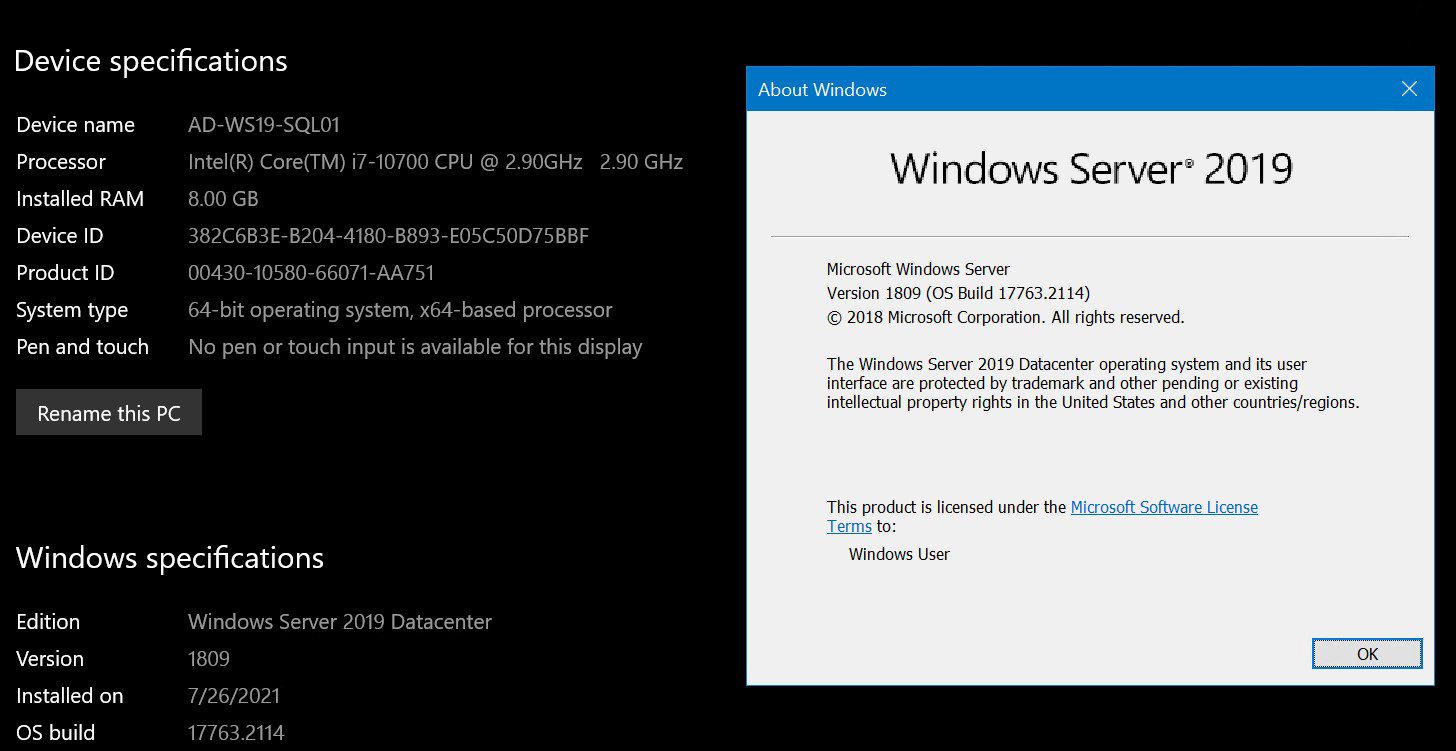Screen dimensions: 1456x751
Task: Open the Microsoft Software License link
Action: coord(1164,507)
